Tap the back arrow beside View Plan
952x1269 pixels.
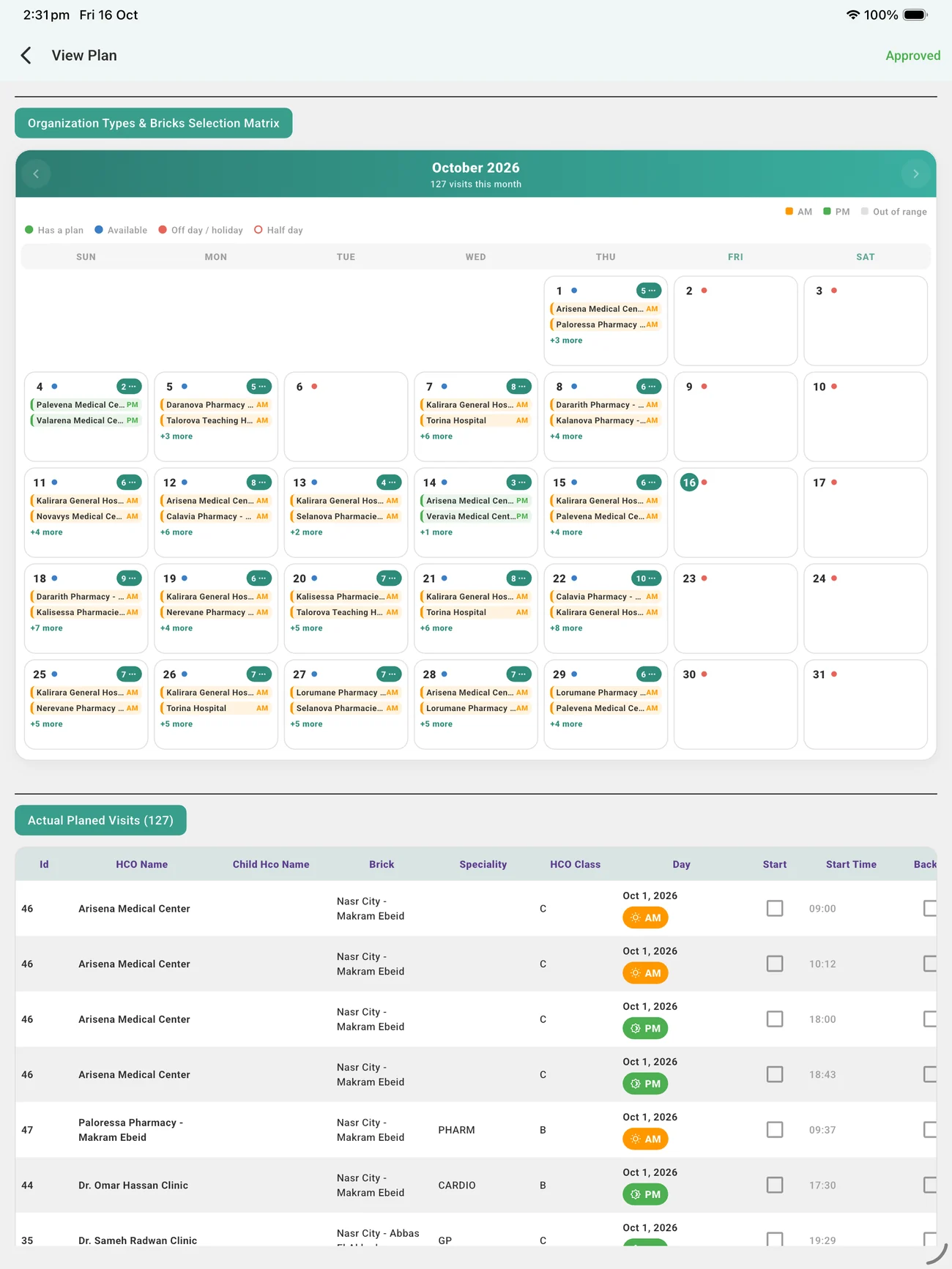point(26,56)
